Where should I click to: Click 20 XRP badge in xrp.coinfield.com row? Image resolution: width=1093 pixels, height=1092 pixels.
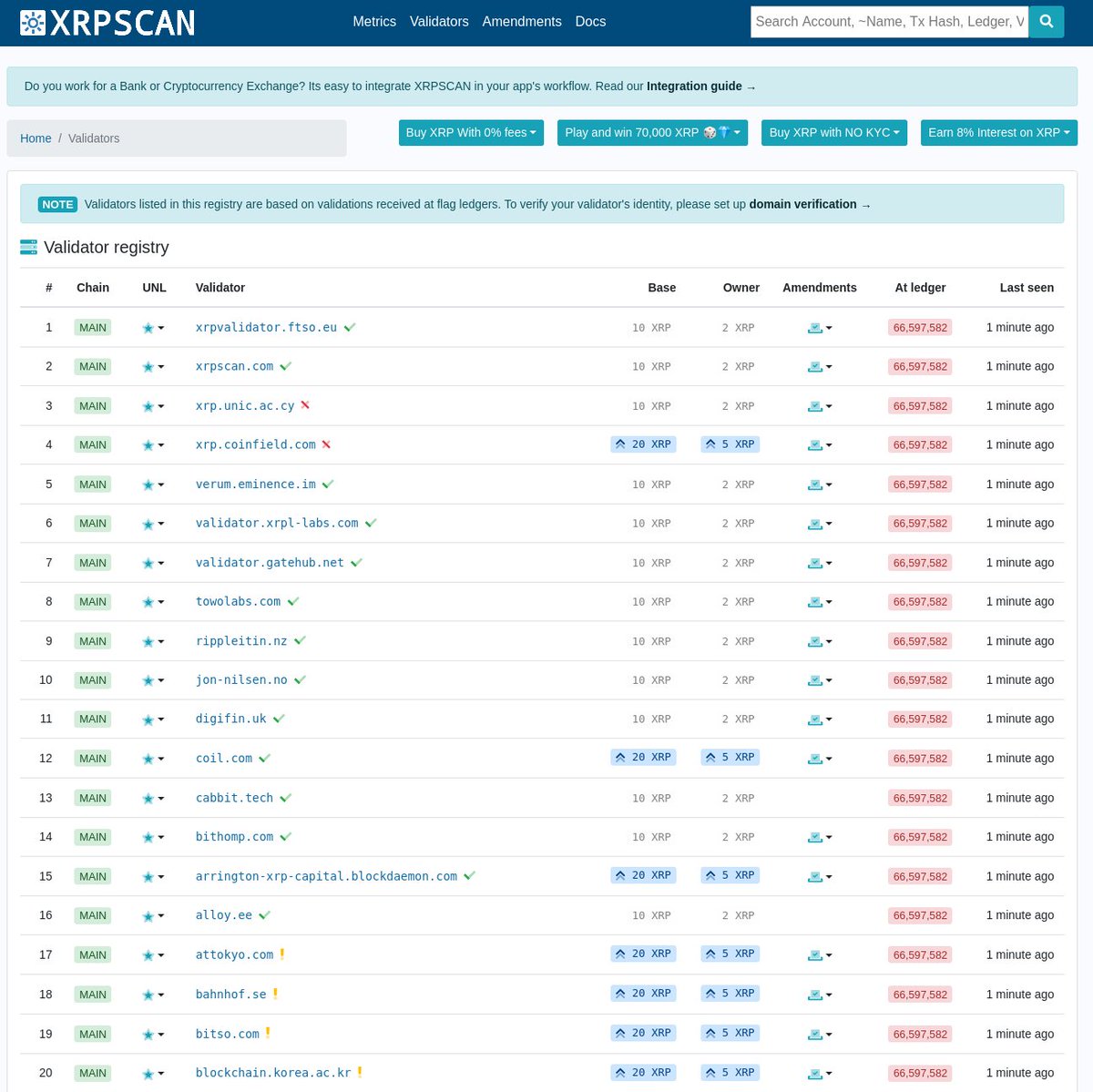coord(643,444)
